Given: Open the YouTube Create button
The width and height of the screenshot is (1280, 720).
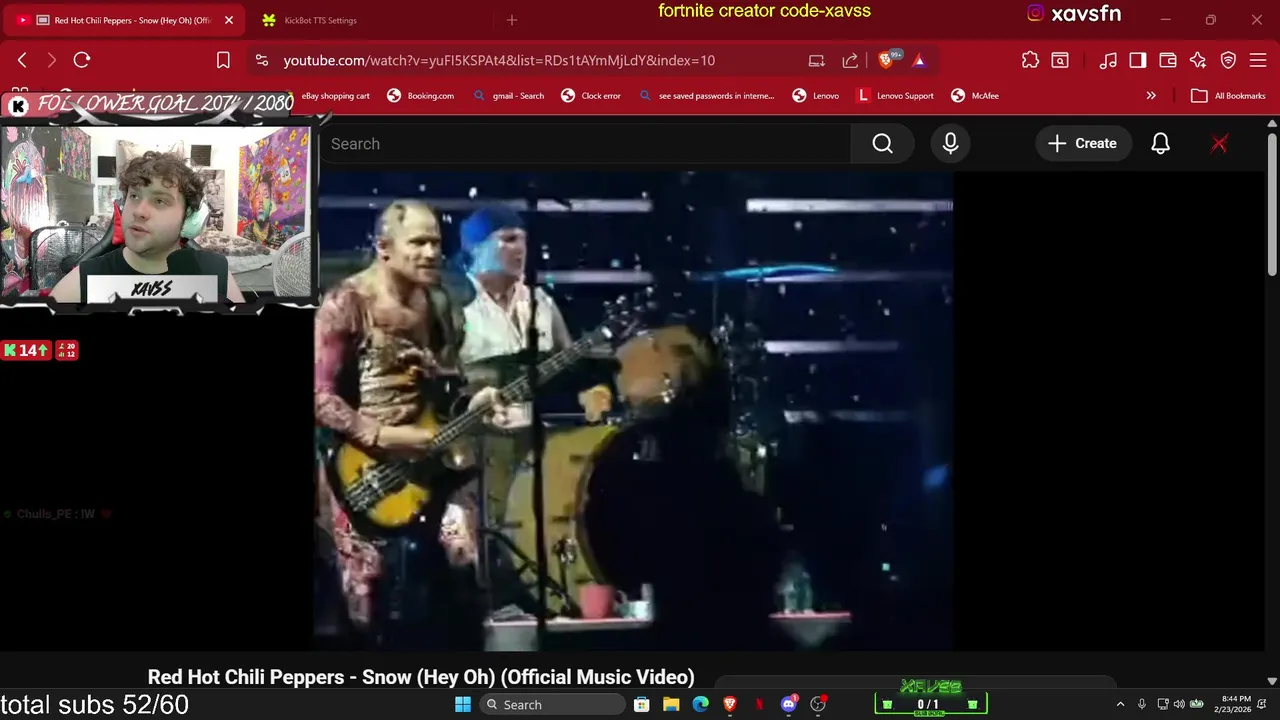Looking at the screenshot, I should coord(1082,143).
